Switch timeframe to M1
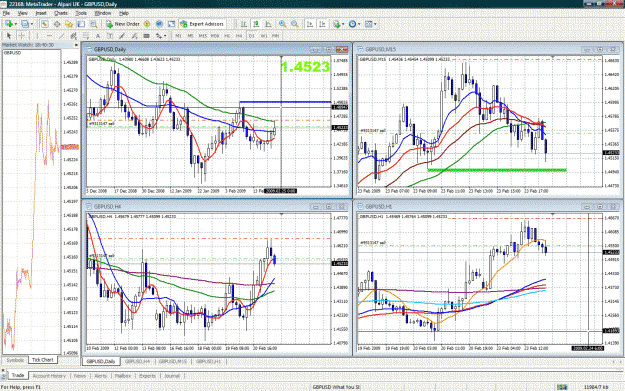 (x=178, y=36)
